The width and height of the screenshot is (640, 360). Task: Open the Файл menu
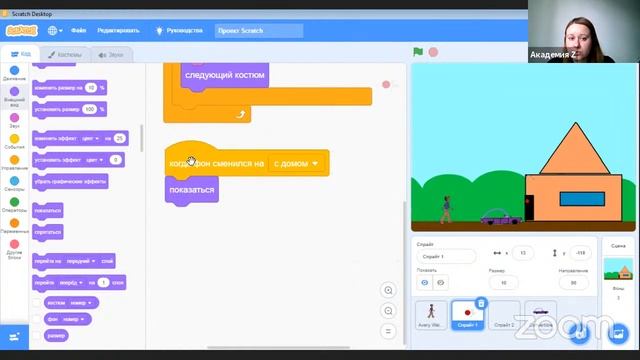coord(78,31)
